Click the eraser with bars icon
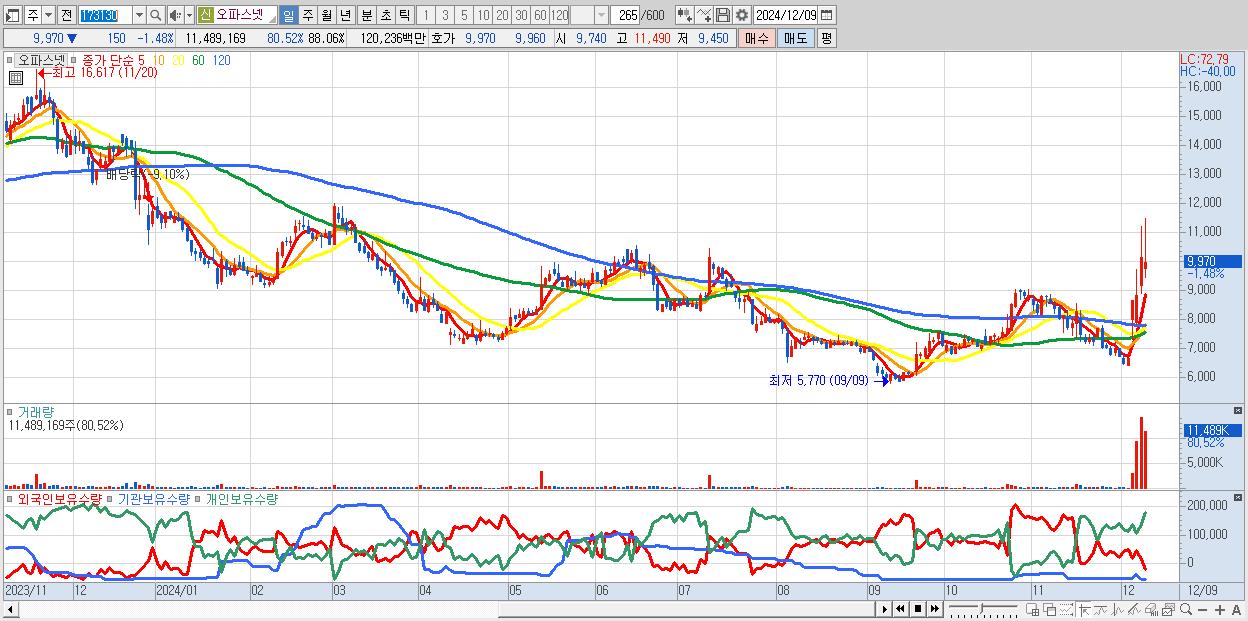 1151,609
